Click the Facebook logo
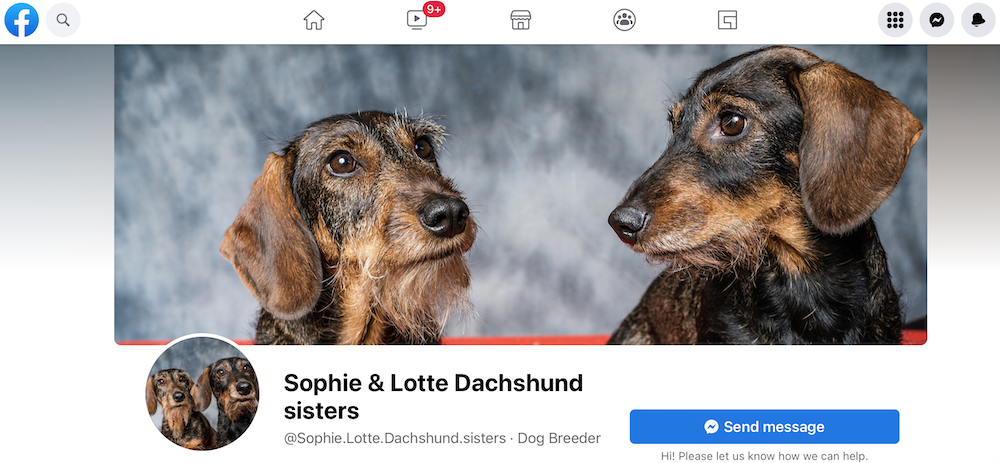This screenshot has width=1000, height=463. pos(22,20)
